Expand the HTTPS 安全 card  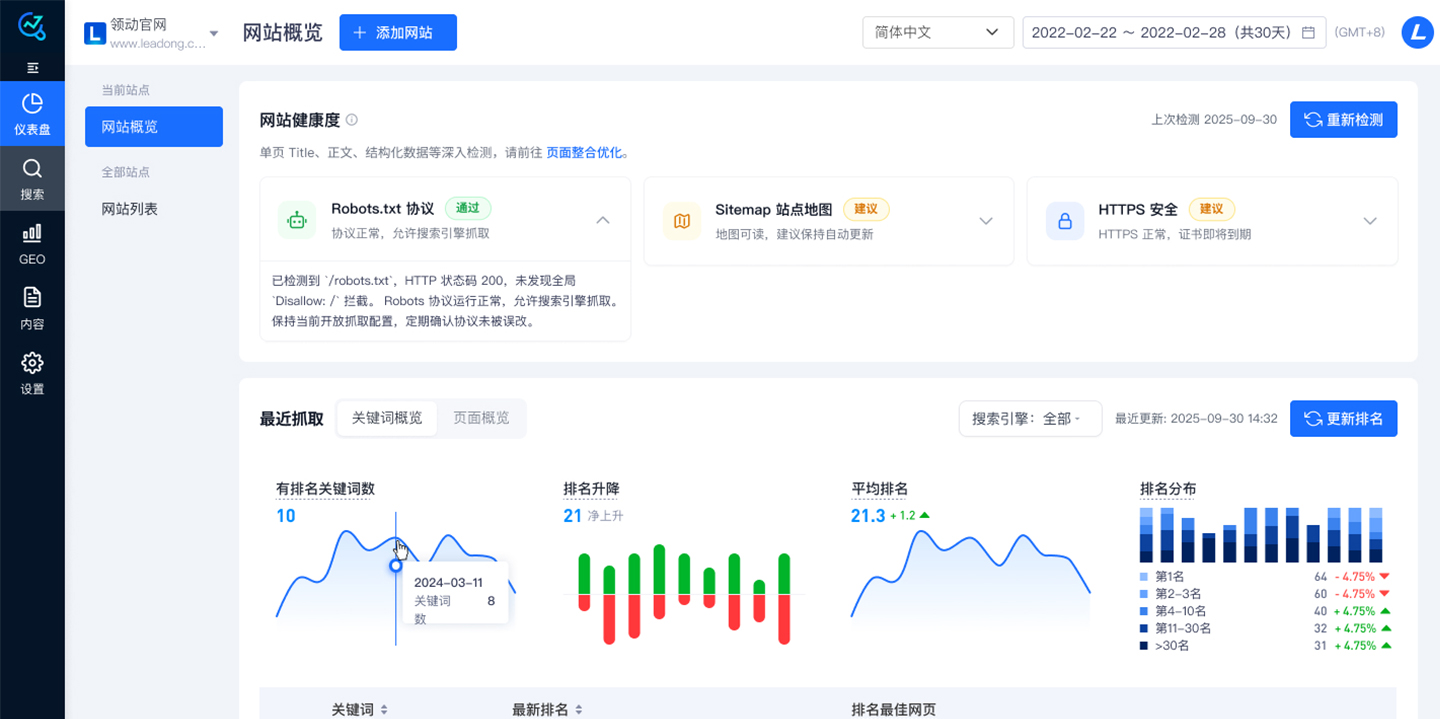1370,221
